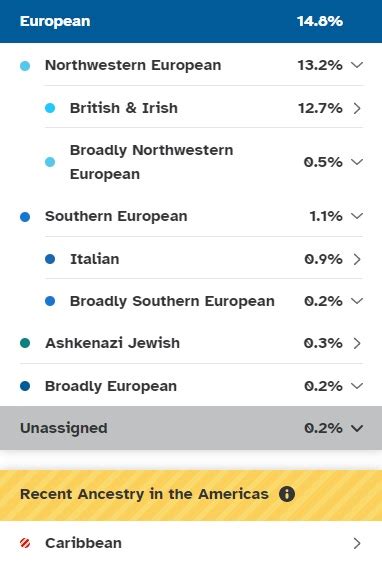This screenshot has width=382, height=565.
Task: Open British & Irish details arrow
Action: 357,108
